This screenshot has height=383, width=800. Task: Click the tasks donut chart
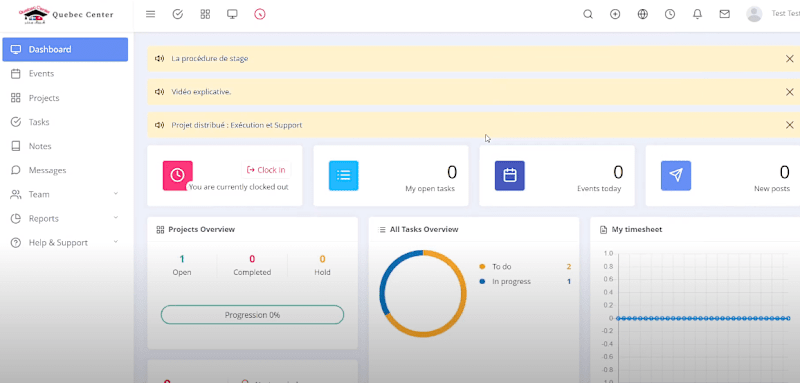tap(423, 293)
